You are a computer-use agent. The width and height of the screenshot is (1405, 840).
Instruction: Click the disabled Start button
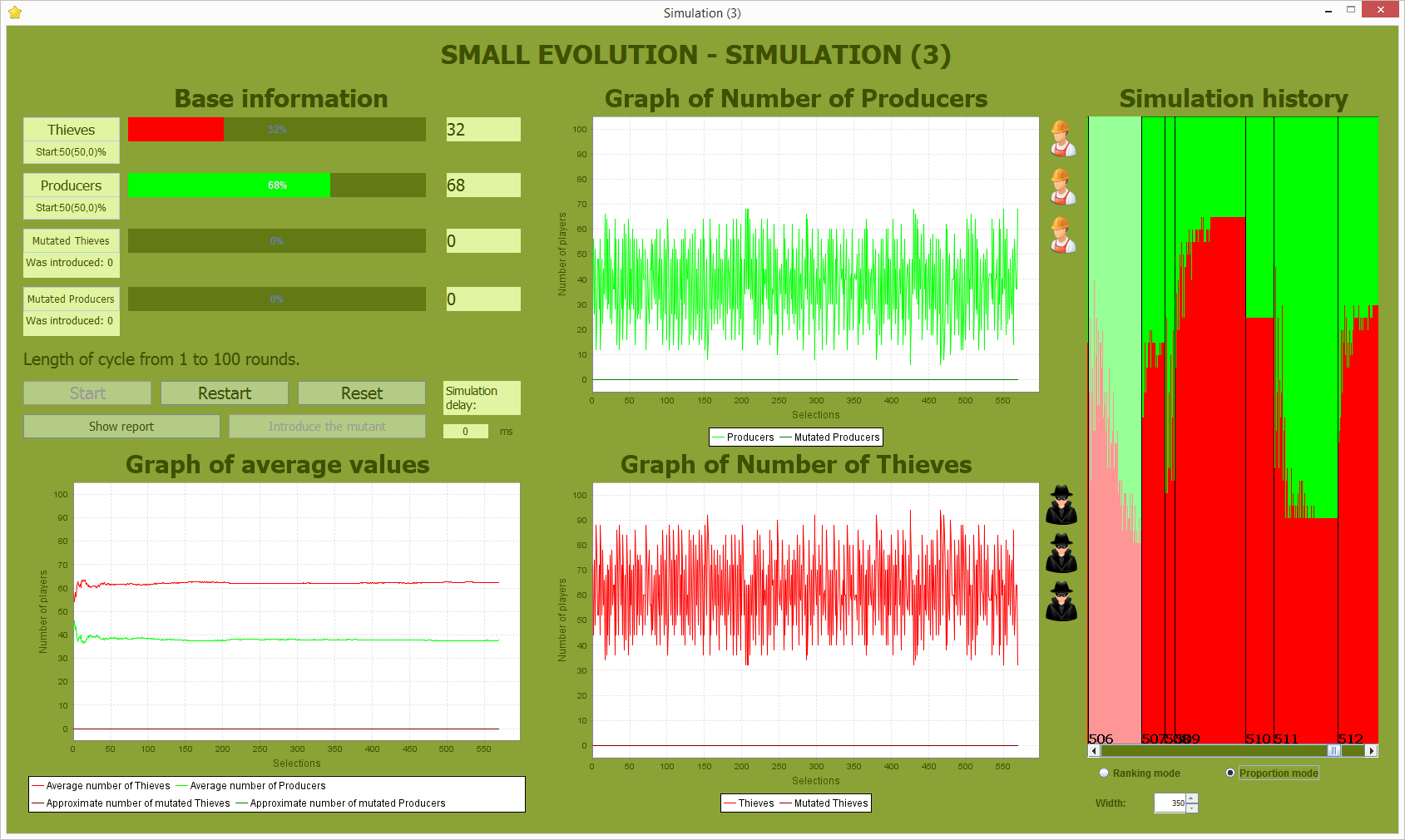tap(87, 393)
